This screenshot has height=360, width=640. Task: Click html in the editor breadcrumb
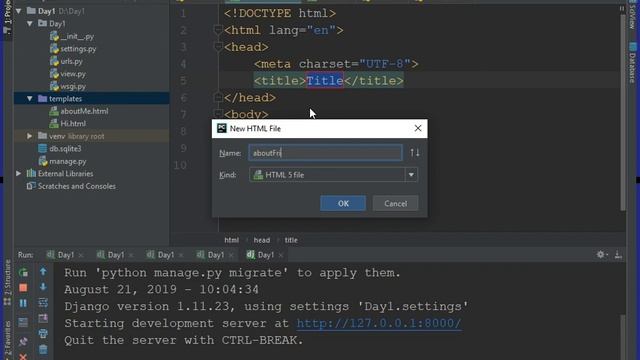(x=231, y=240)
